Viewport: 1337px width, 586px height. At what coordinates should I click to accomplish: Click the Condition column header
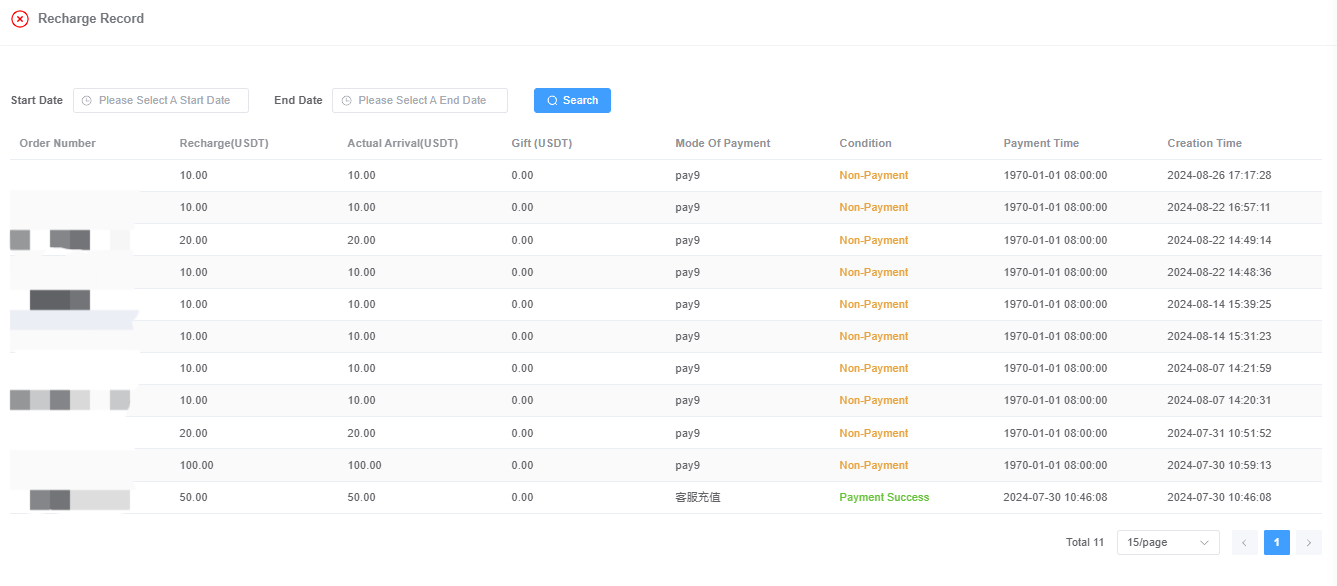[x=865, y=143]
